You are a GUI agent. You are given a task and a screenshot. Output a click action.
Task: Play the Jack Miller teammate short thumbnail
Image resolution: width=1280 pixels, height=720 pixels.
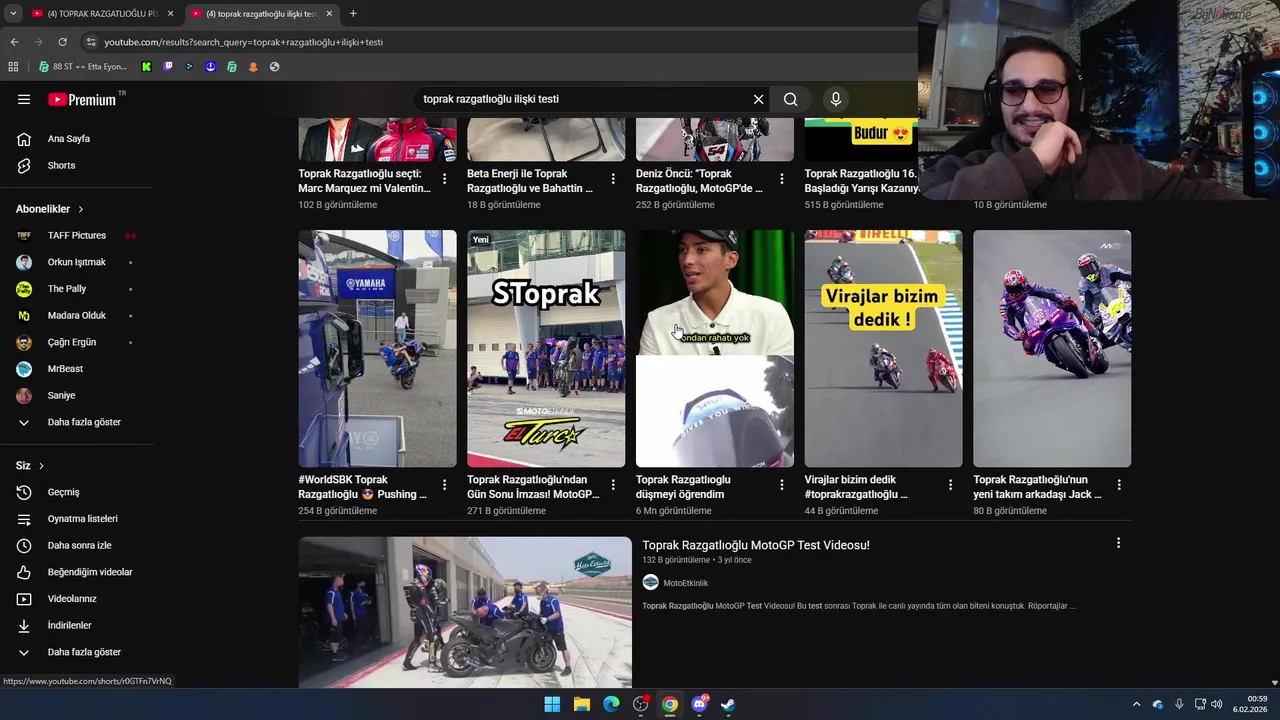tap(1052, 349)
